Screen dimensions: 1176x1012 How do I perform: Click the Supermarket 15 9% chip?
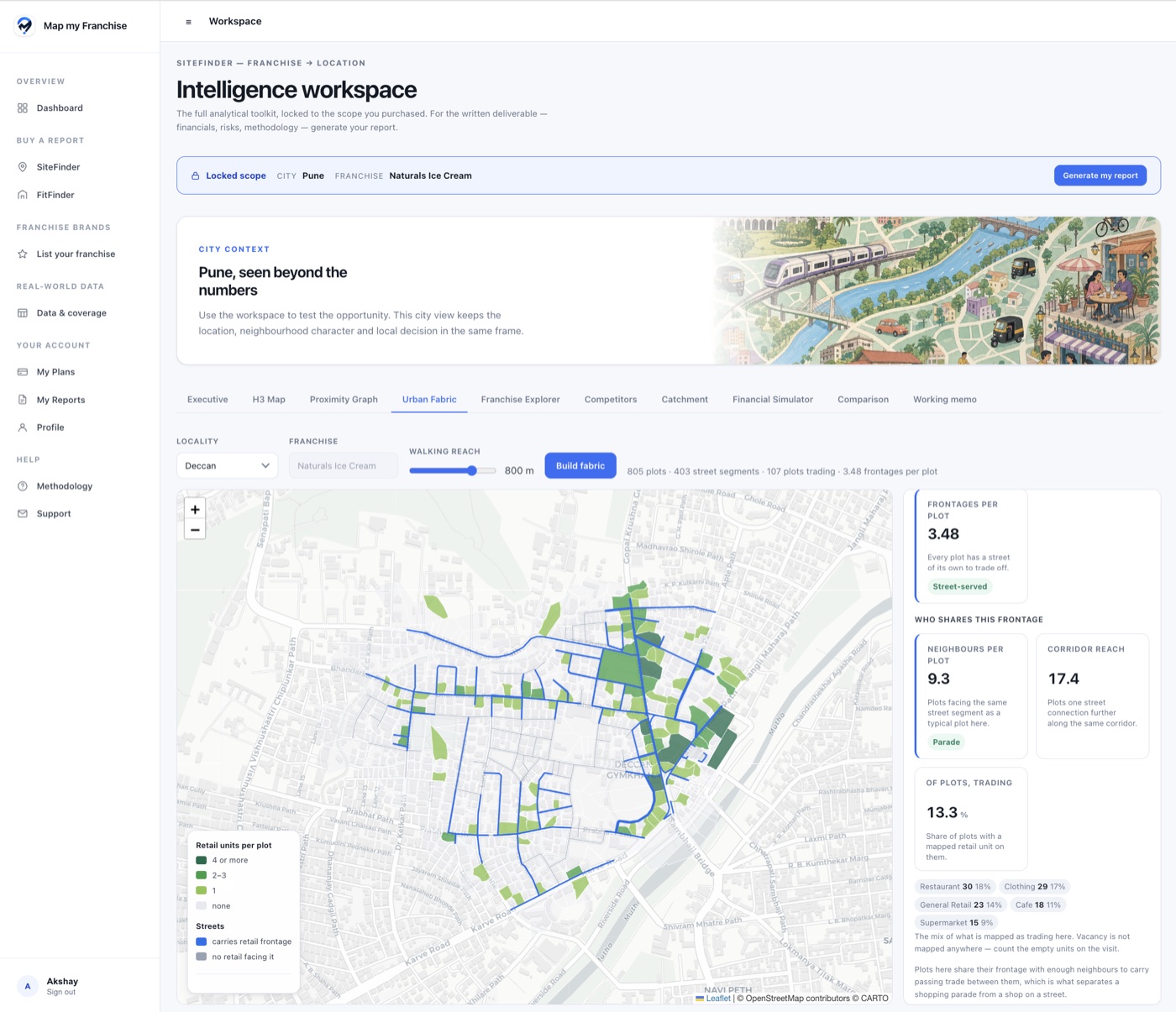(x=957, y=923)
